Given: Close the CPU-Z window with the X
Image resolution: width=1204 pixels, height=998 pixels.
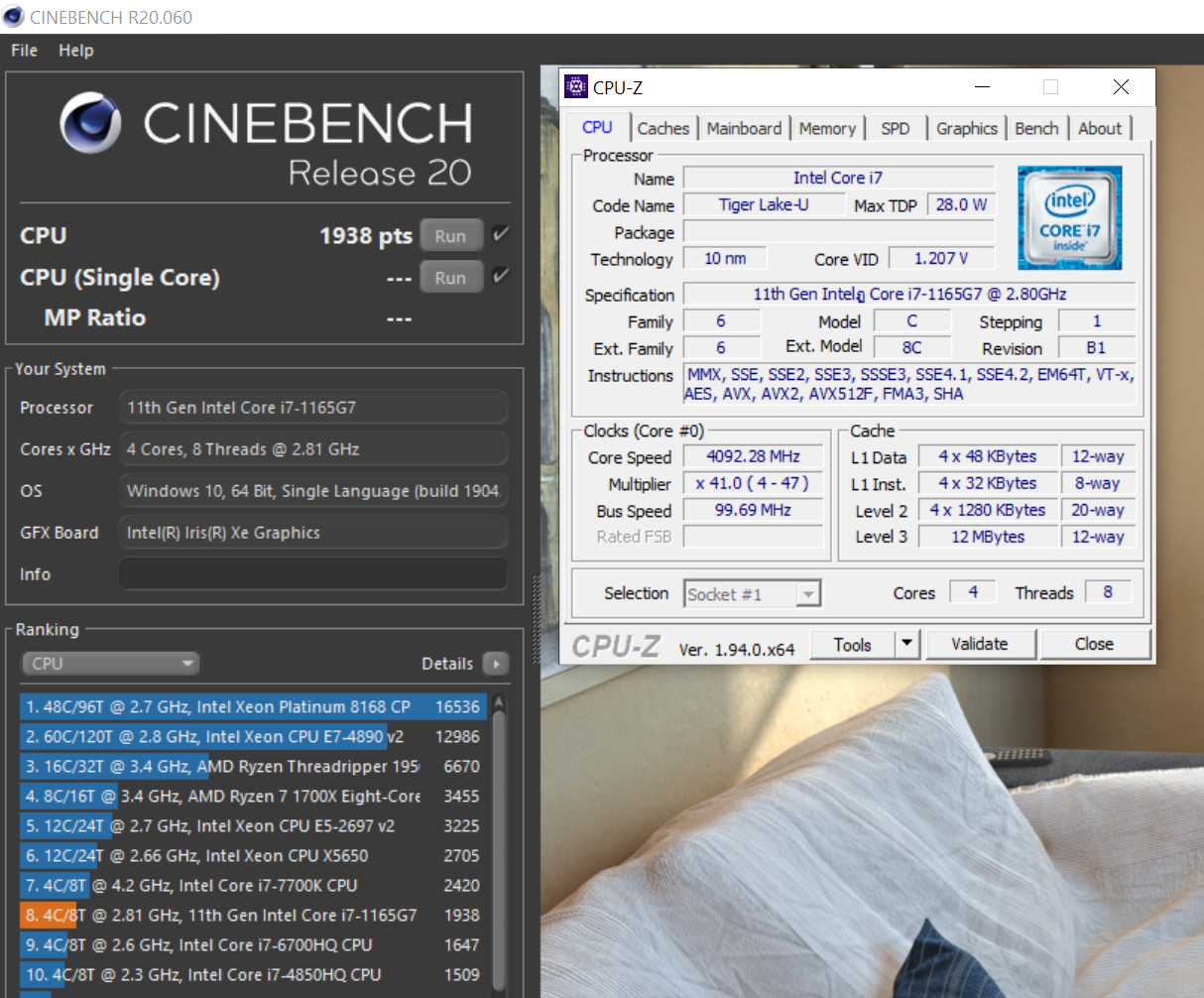Looking at the screenshot, I should (1121, 87).
